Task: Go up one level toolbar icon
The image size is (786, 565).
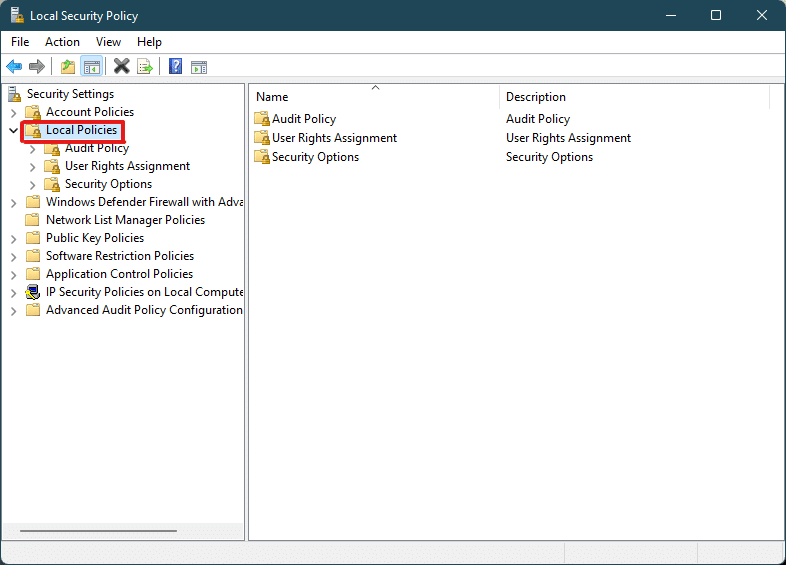Action: coord(68,66)
